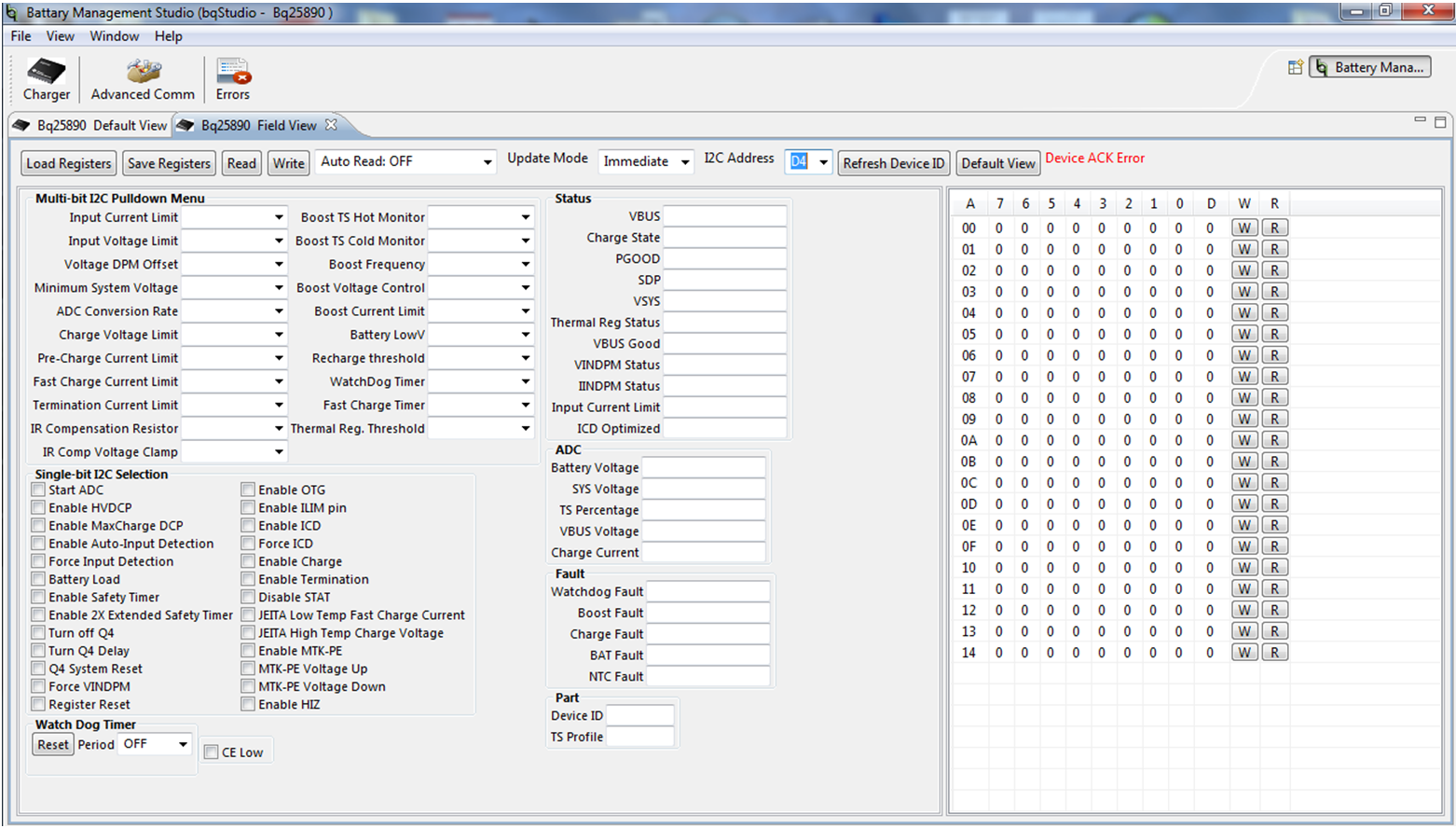Switch to the Battery Management perspective button
Screen dimensions: 1456x828
click(1369, 66)
